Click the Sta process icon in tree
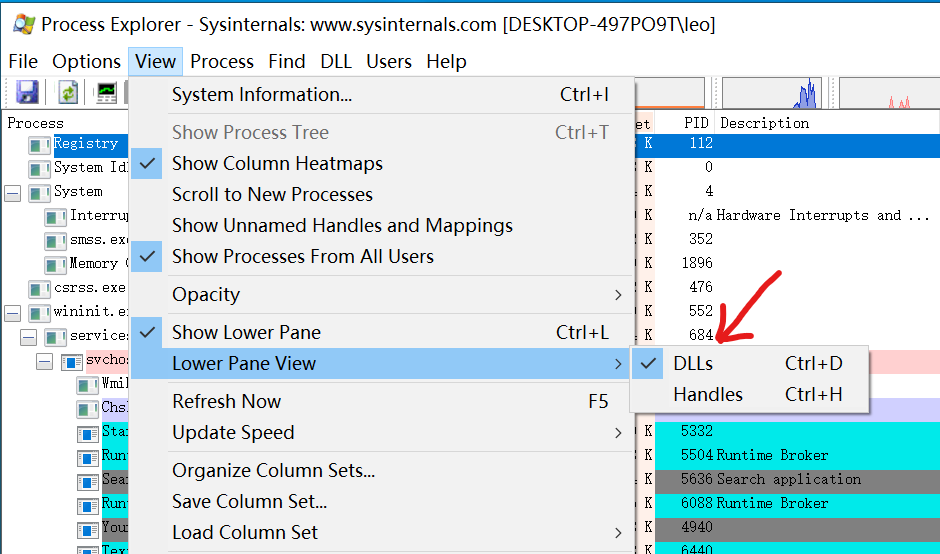This screenshot has width=940, height=554. click(x=88, y=433)
